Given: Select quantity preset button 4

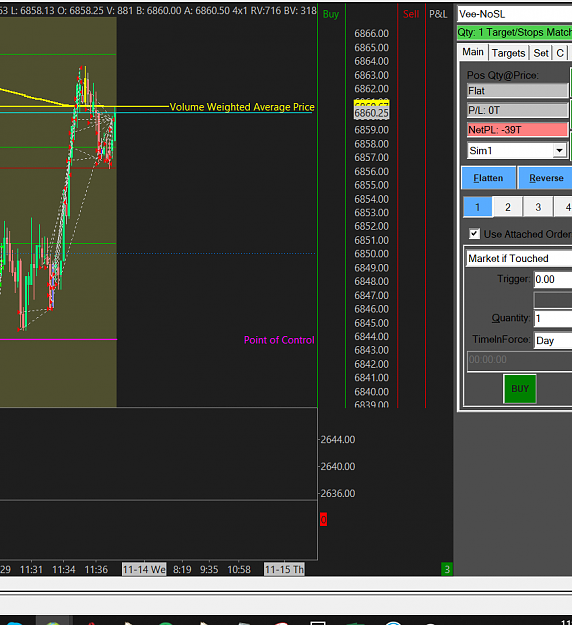Looking at the screenshot, I should [564, 207].
